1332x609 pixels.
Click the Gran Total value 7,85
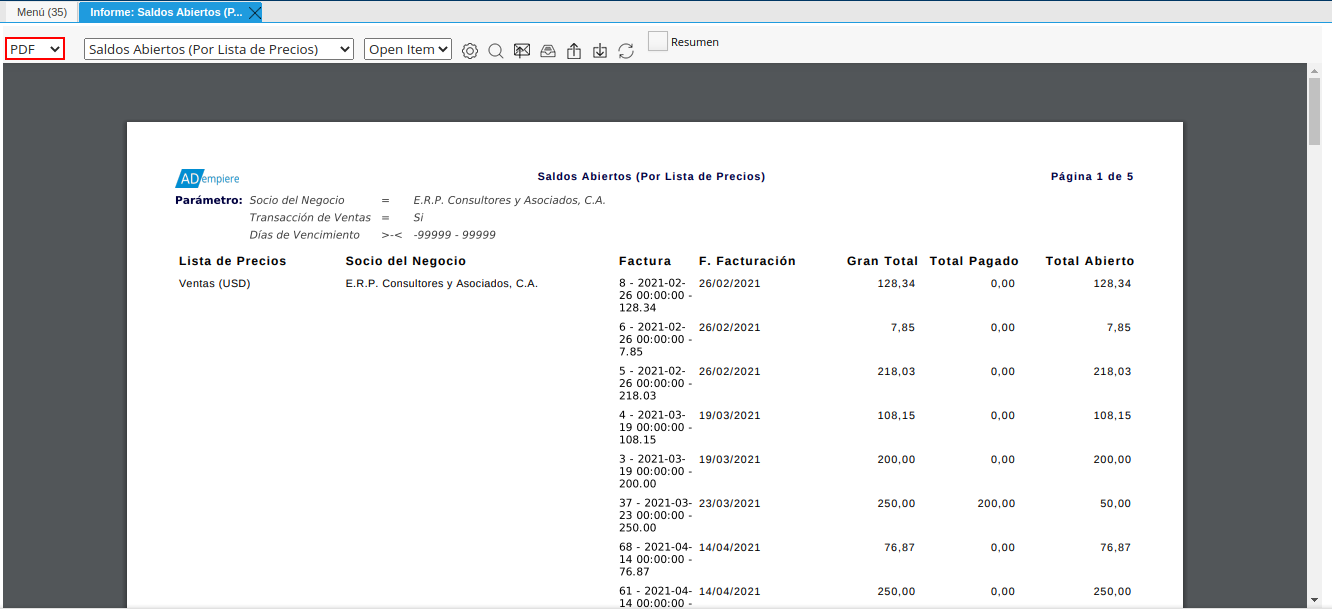pyautogui.click(x=903, y=328)
